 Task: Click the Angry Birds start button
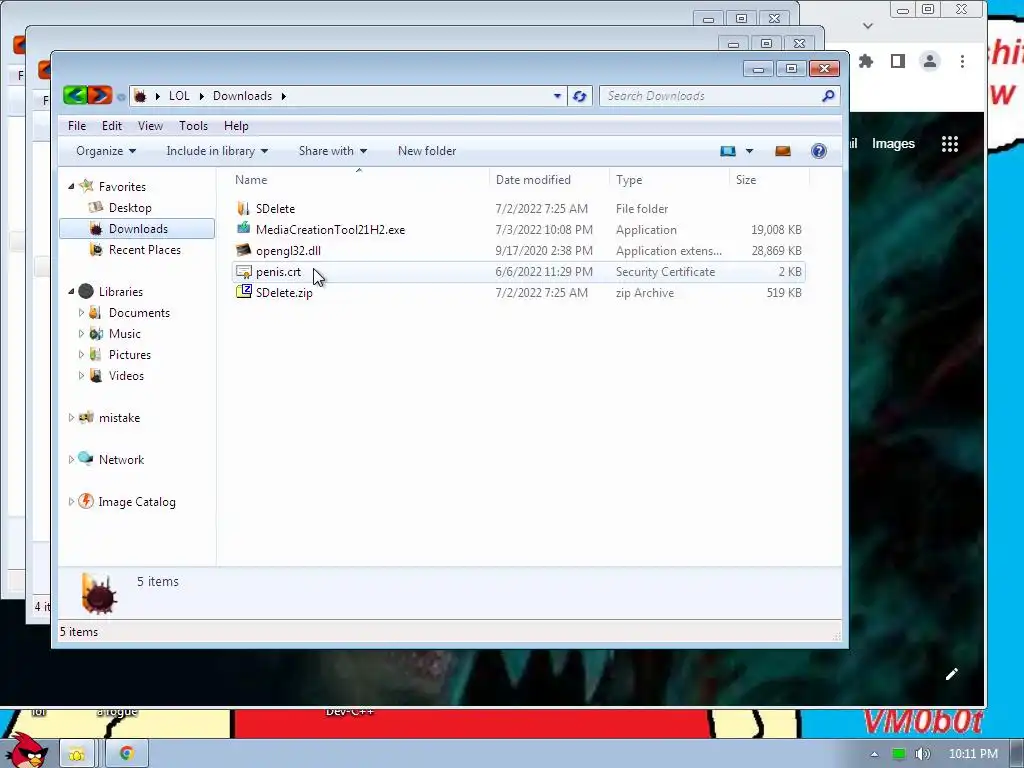pos(29,751)
